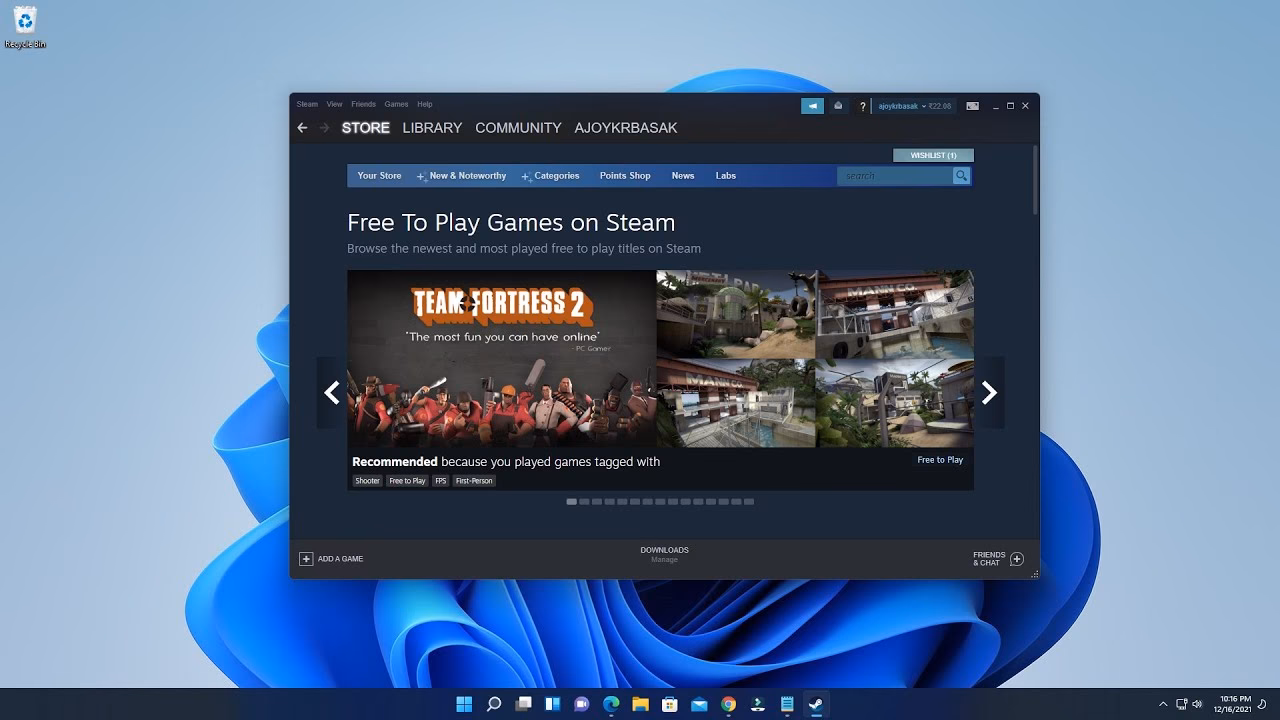The width and height of the screenshot is (1280, 720).
Task: Open the Steam menu
Action: click(x=307, y=104)
